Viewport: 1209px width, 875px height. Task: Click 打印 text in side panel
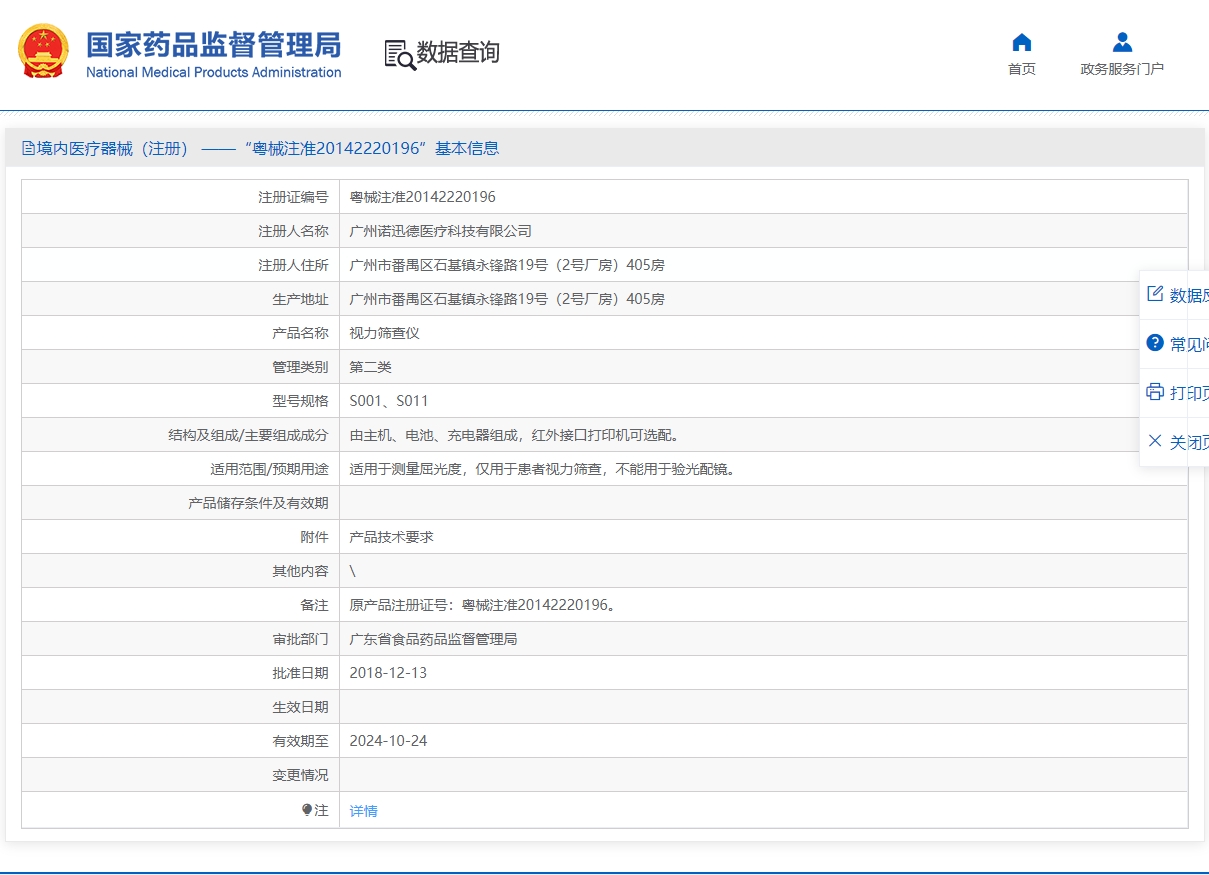[1189, 393]
